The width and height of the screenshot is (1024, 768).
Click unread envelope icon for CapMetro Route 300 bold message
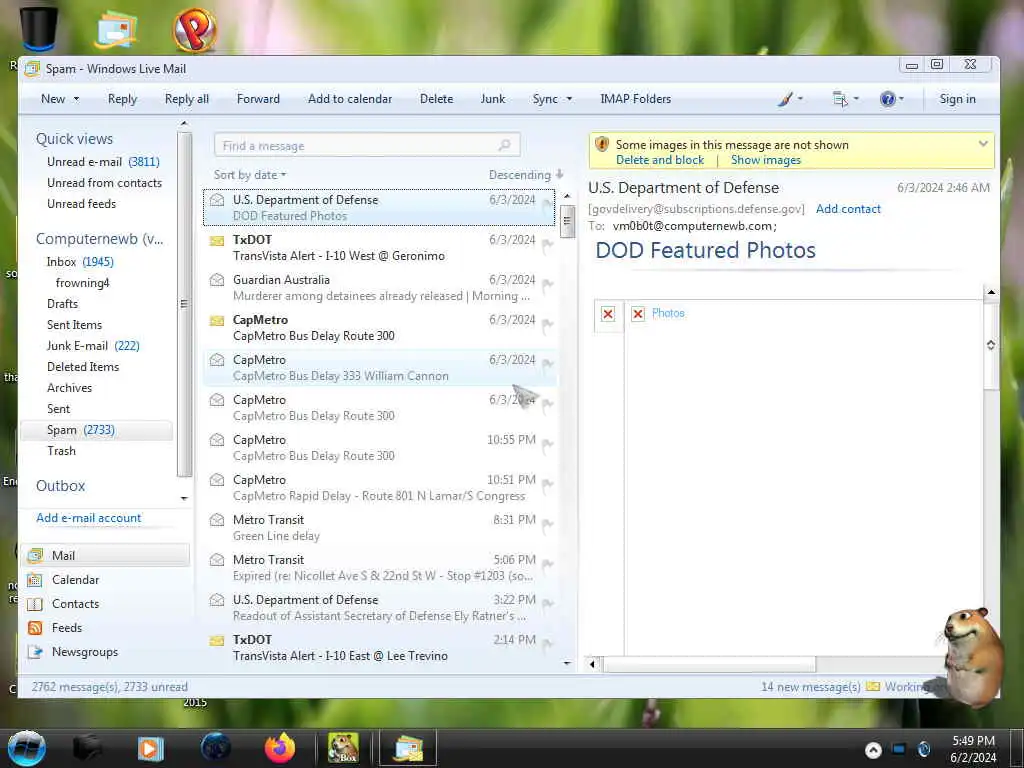click(x=217, y=321)
